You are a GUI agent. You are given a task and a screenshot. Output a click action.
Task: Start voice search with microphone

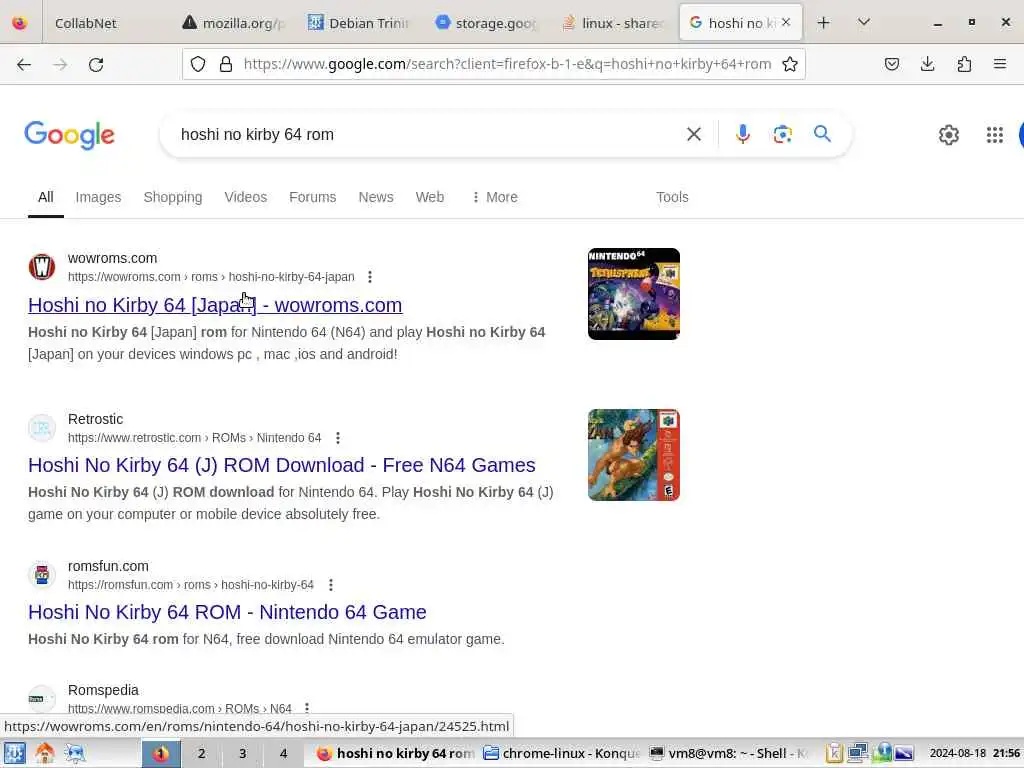pos(743,134)
